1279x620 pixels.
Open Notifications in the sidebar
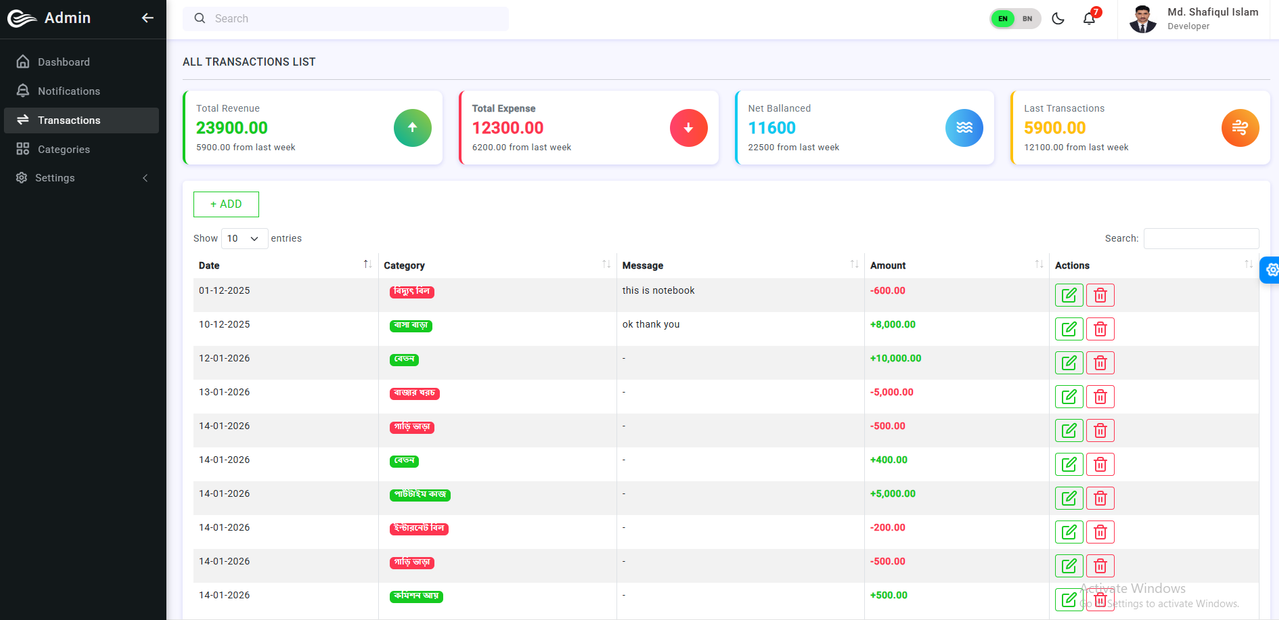[x=81, y=91]
